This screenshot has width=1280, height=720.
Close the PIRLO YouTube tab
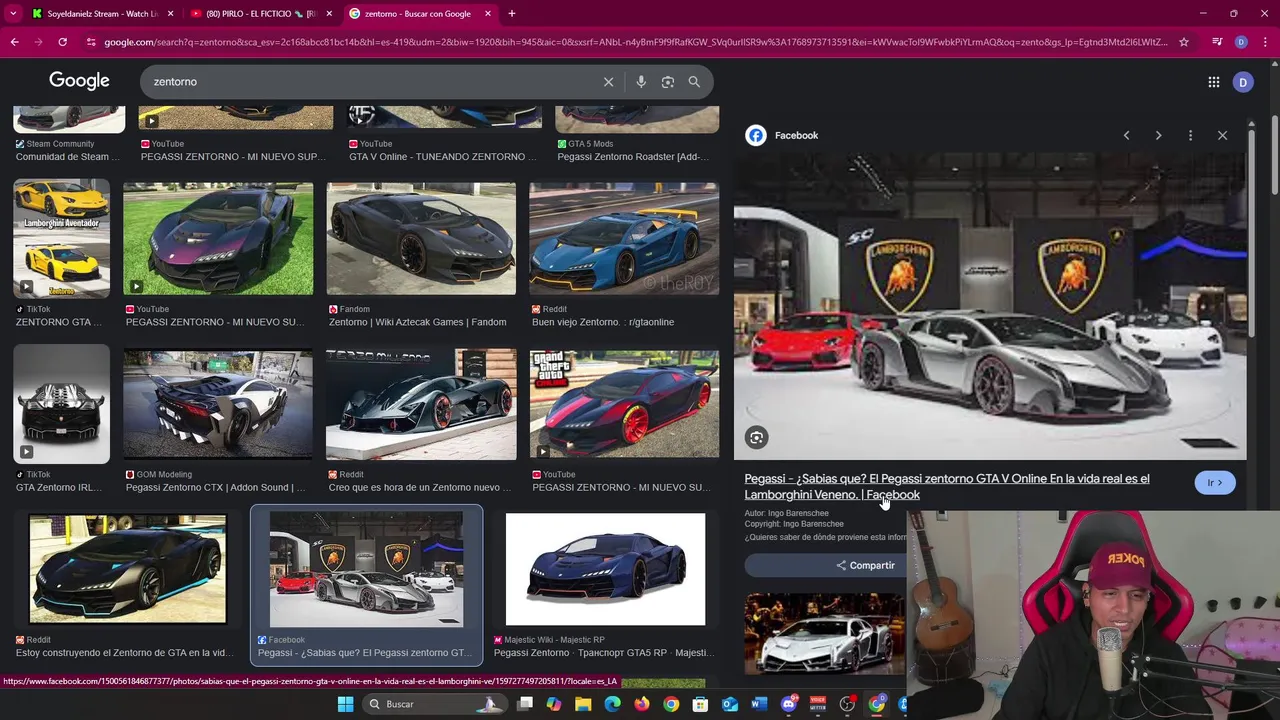(329, 14)
